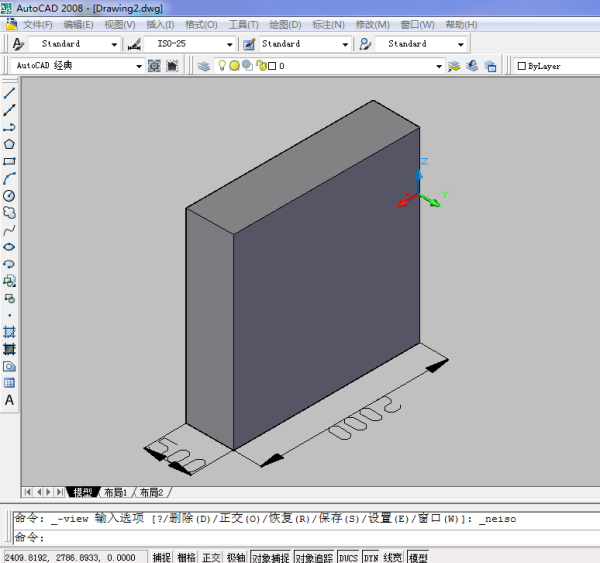600x563 pixels.
Task: Toggle Snap (捕捉) mode in status bar
Action: [x=161, y=557]
